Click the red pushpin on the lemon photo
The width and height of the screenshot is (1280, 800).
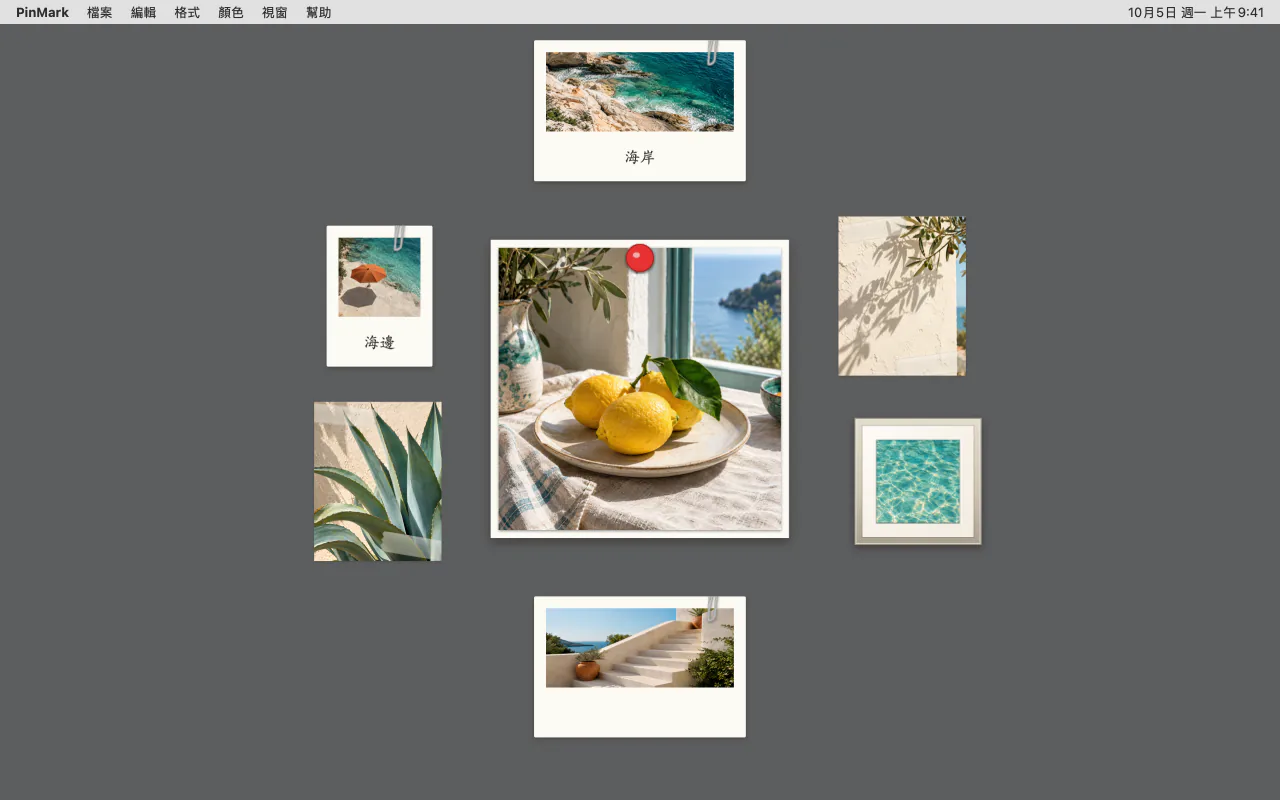[640, 258]
